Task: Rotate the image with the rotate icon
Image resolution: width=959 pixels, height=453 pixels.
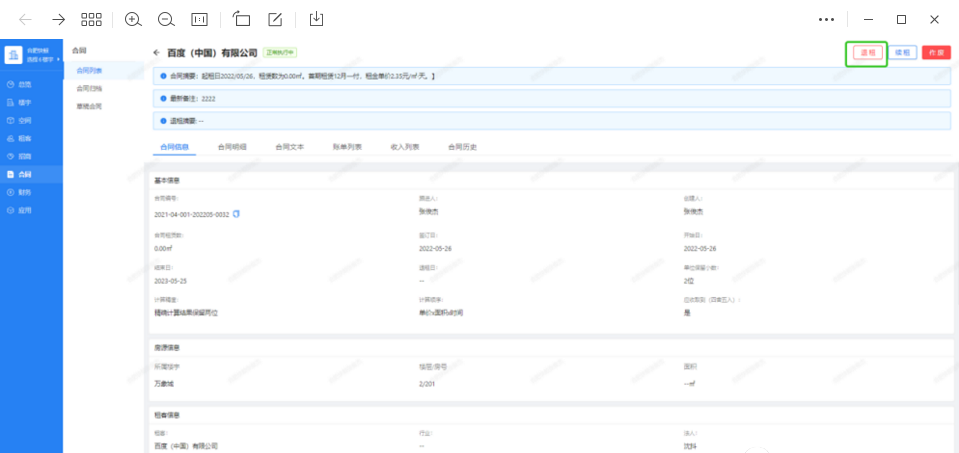Action: 241,19
